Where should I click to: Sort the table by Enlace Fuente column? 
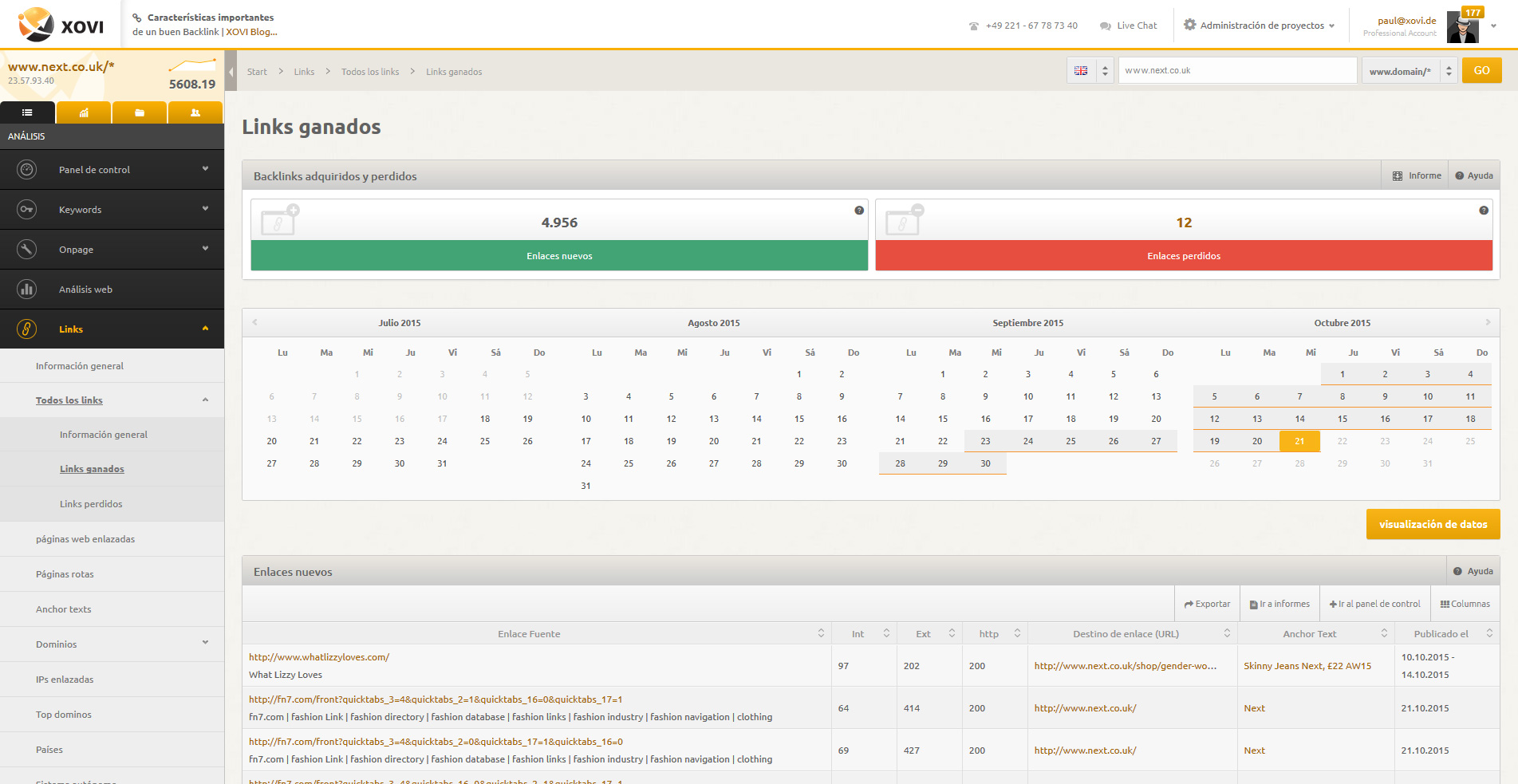[821, 634]
